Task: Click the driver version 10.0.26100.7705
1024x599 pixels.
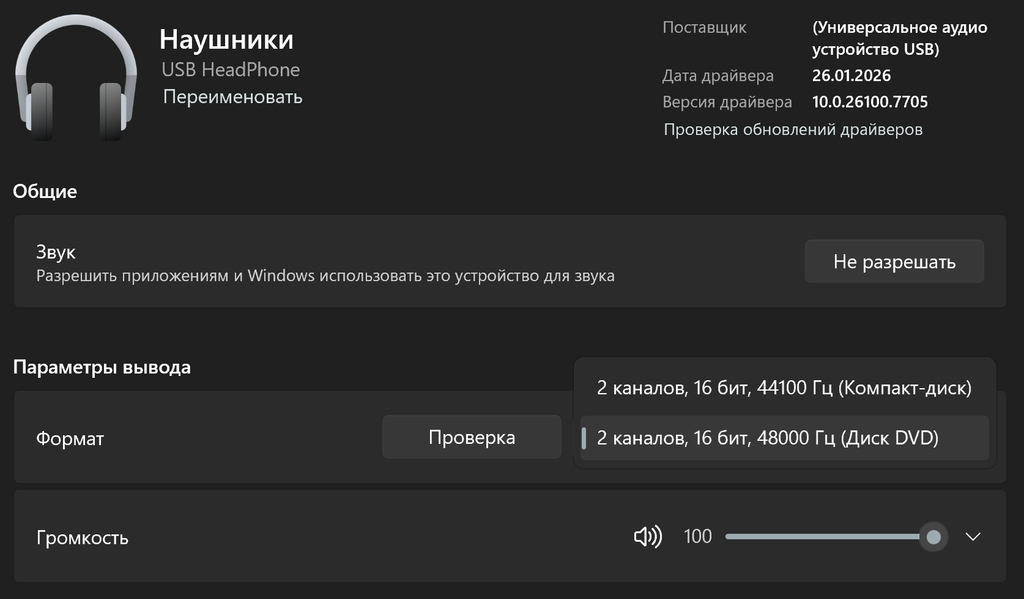Action: pos(870,102)
